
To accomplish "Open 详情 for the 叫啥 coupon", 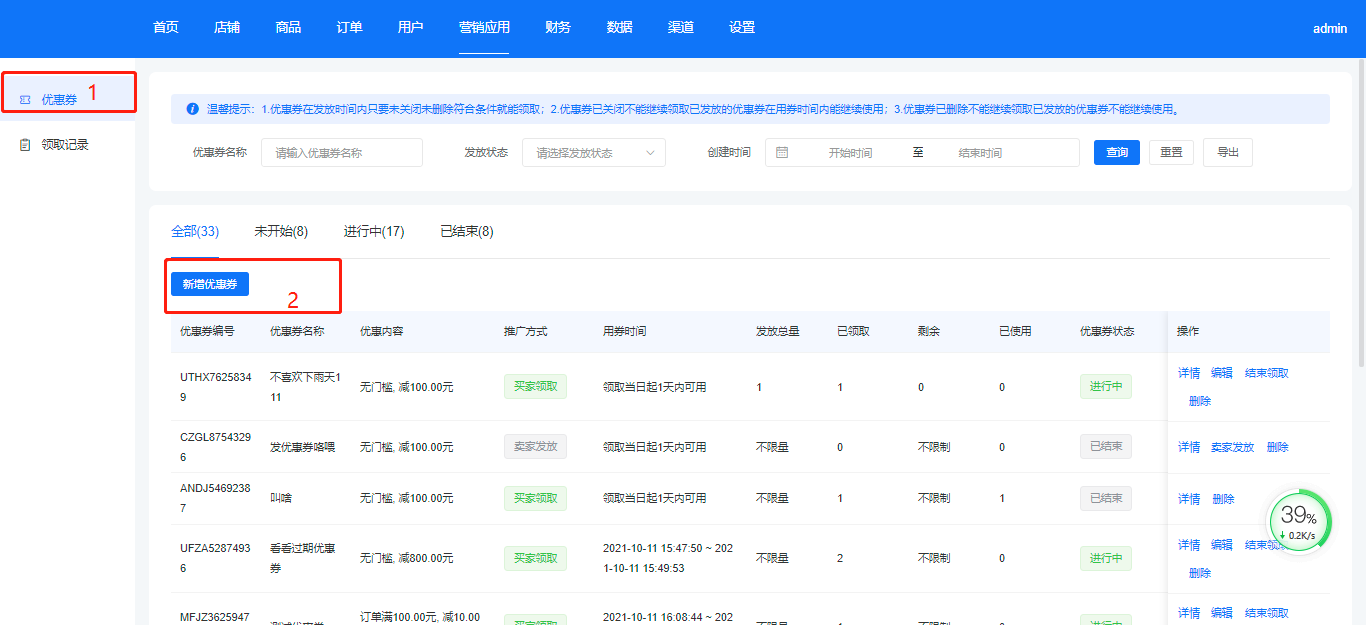I will point(1188,499).
